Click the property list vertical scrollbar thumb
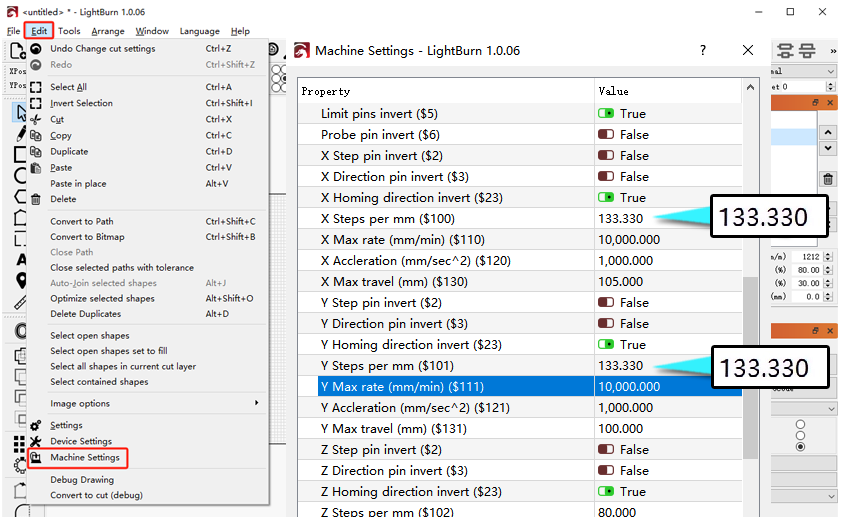This screenshot has height=517, width=842. (750, 368)
